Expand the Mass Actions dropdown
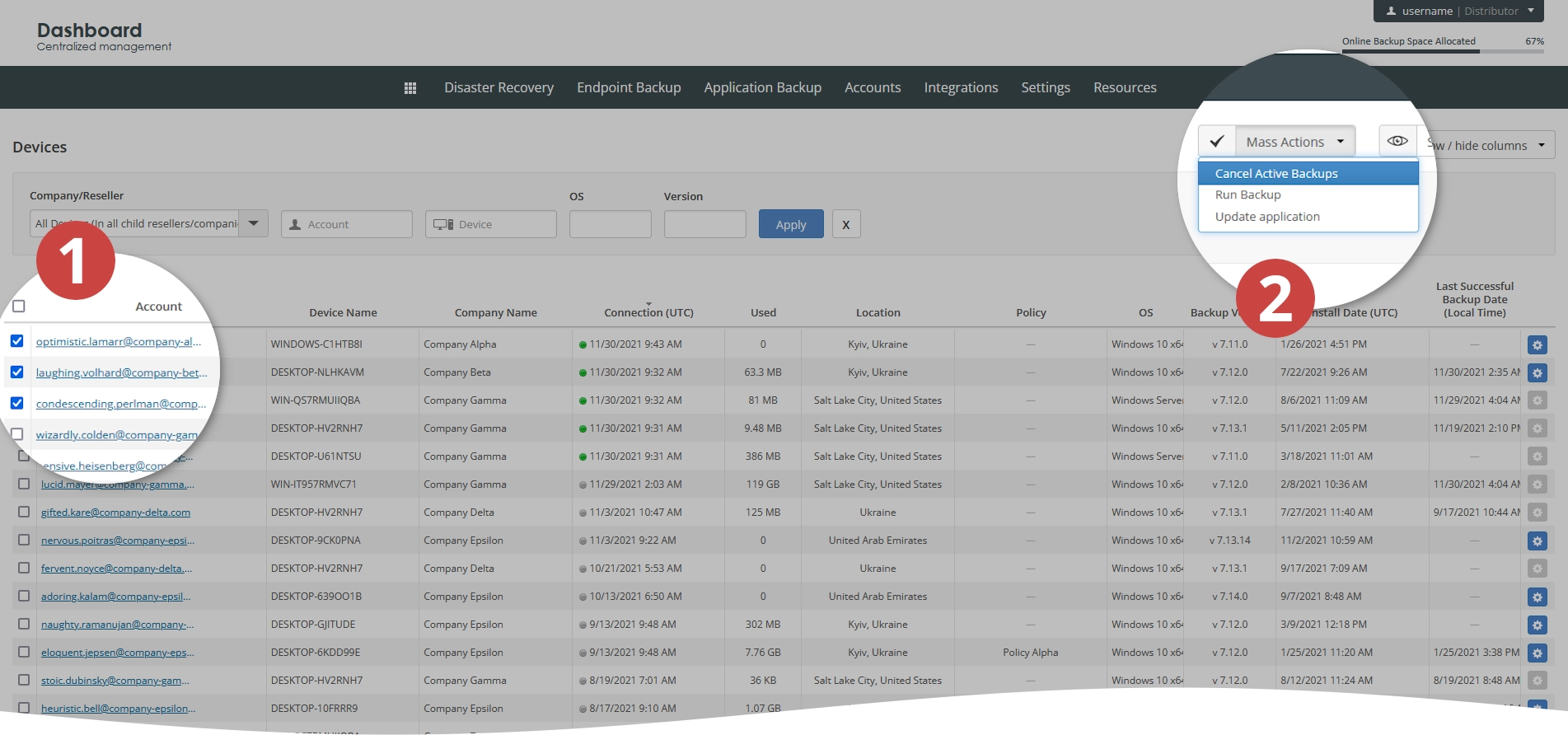Viewport: 1568px width, 735px height. [x=1295, y=142]
